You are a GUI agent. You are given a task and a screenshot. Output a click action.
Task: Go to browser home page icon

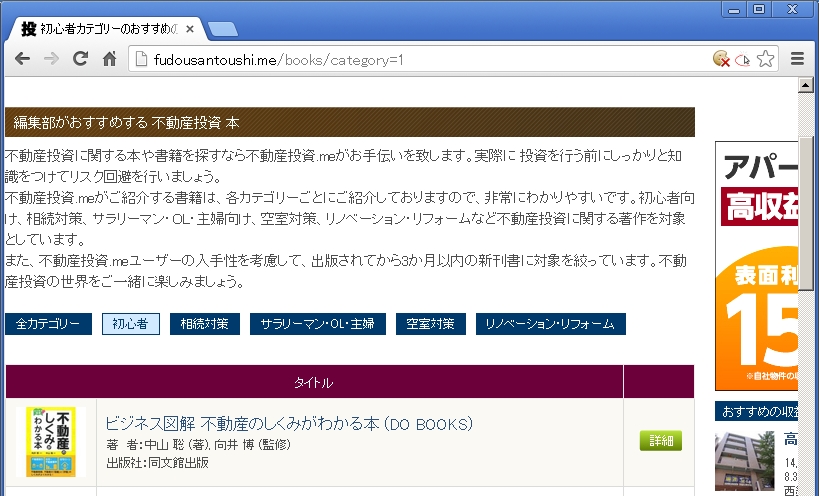110,59
